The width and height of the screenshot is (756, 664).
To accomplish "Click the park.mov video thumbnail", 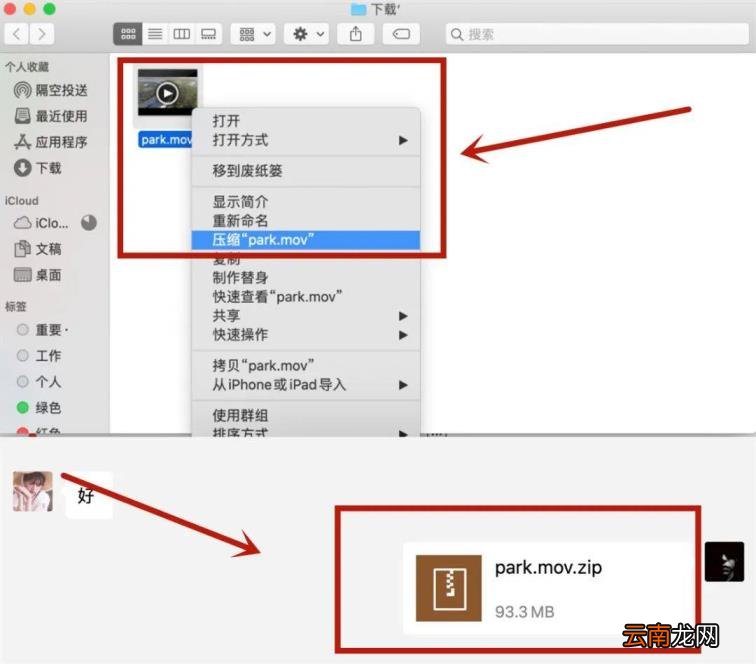I will [x=167, y=93].
